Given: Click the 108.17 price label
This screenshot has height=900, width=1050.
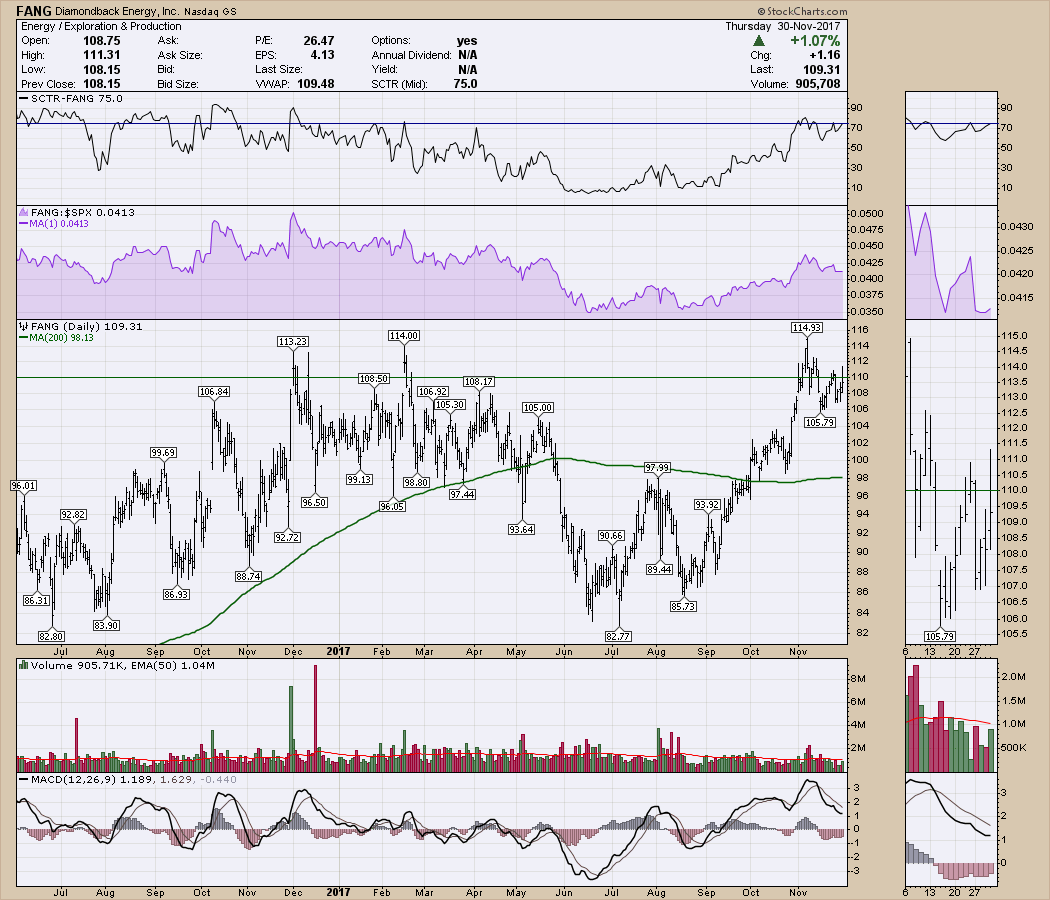Looking at the screenshot, I should coord(479,382).
